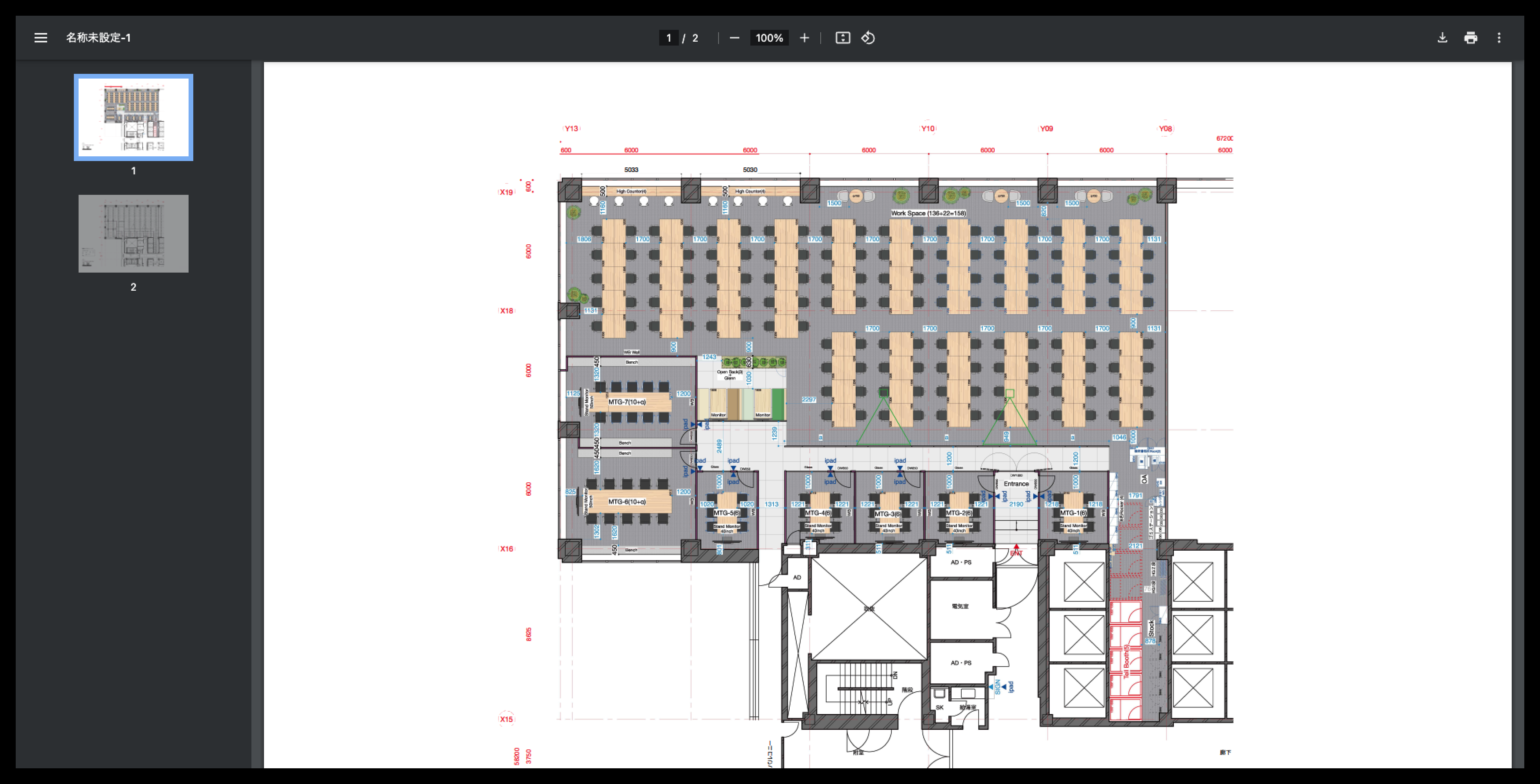Viewport: 1540px width, 784px height.
Task: Click the MTG-6(10+α) meeting room label
Action: coord(627,501)
